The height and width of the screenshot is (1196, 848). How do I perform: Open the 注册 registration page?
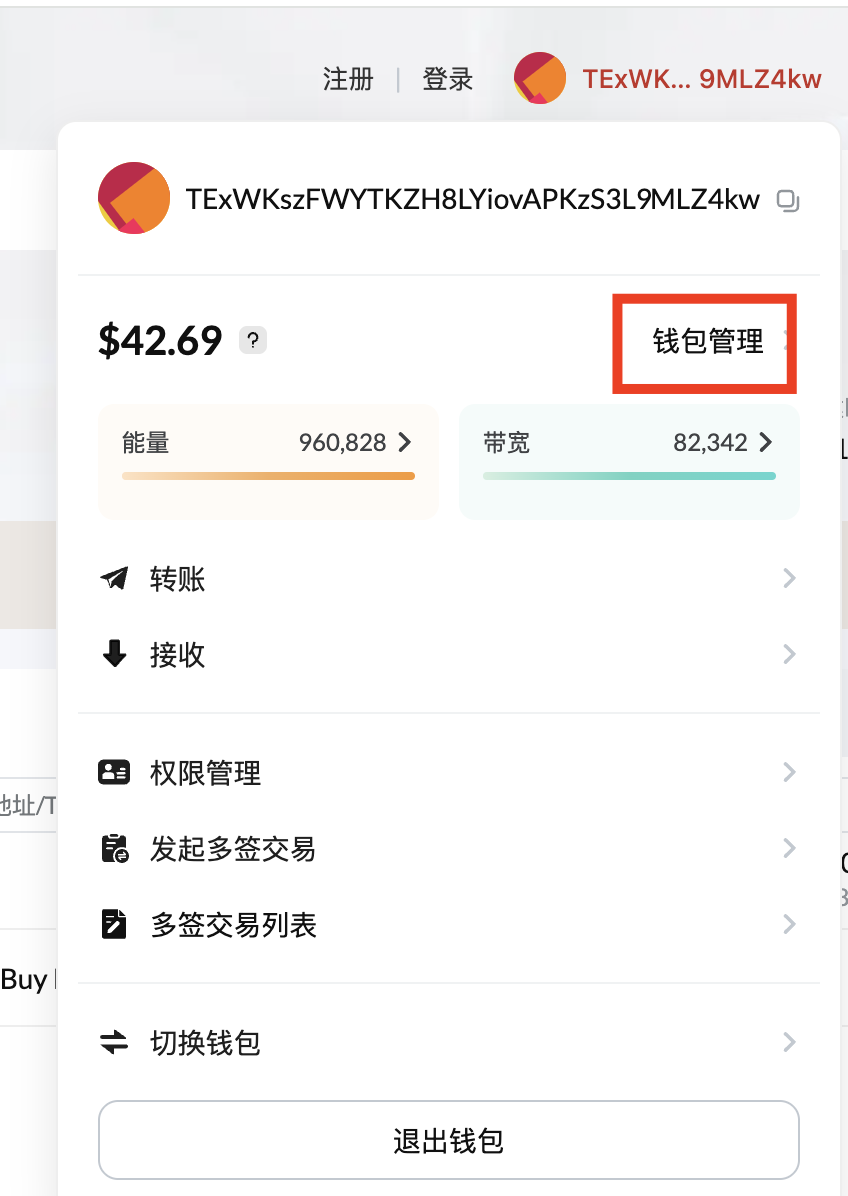click(348, 78)
